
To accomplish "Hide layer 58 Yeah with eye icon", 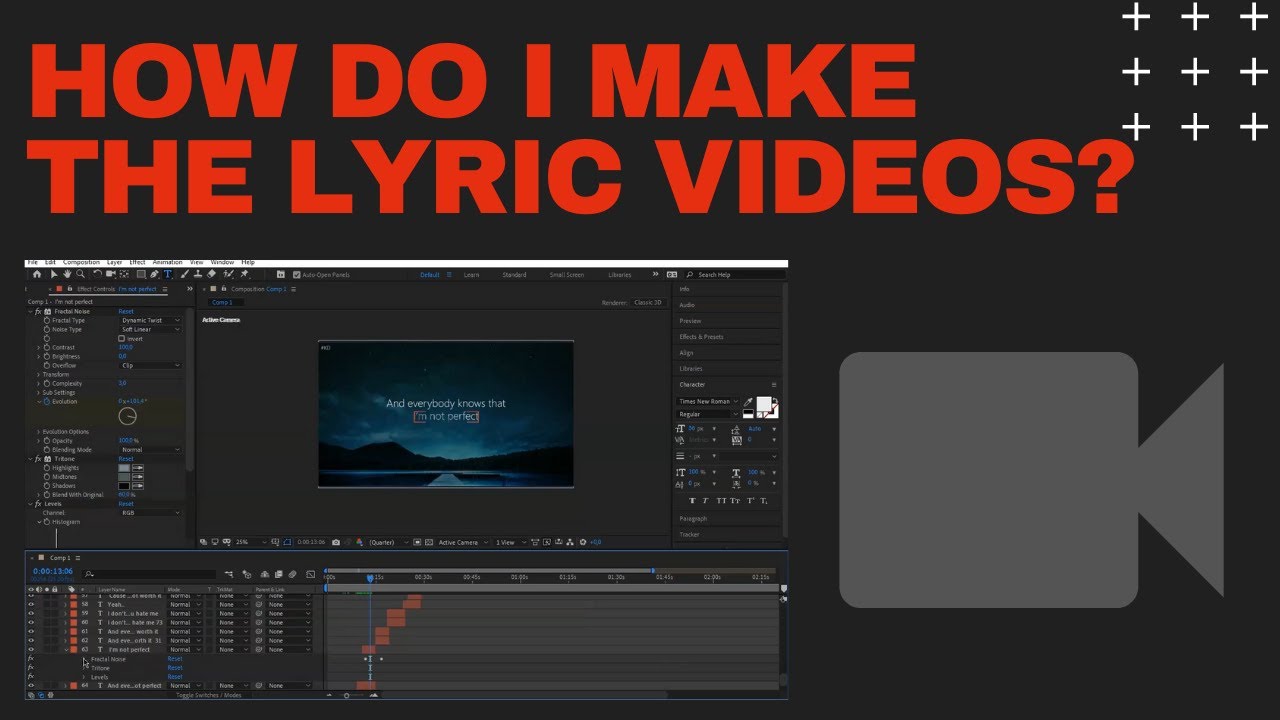I will point(31,605).
